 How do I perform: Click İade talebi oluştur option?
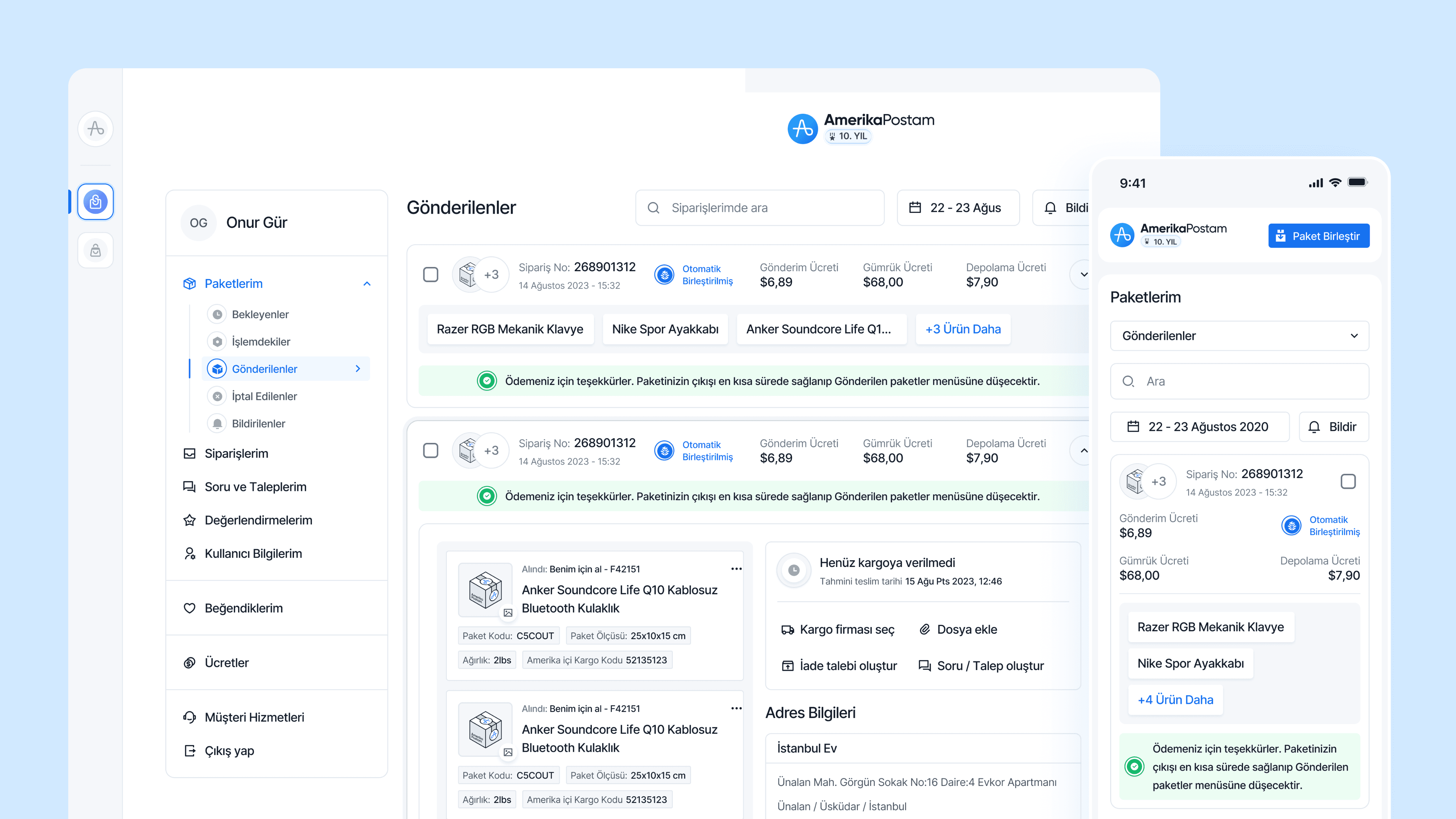[839, 666]
